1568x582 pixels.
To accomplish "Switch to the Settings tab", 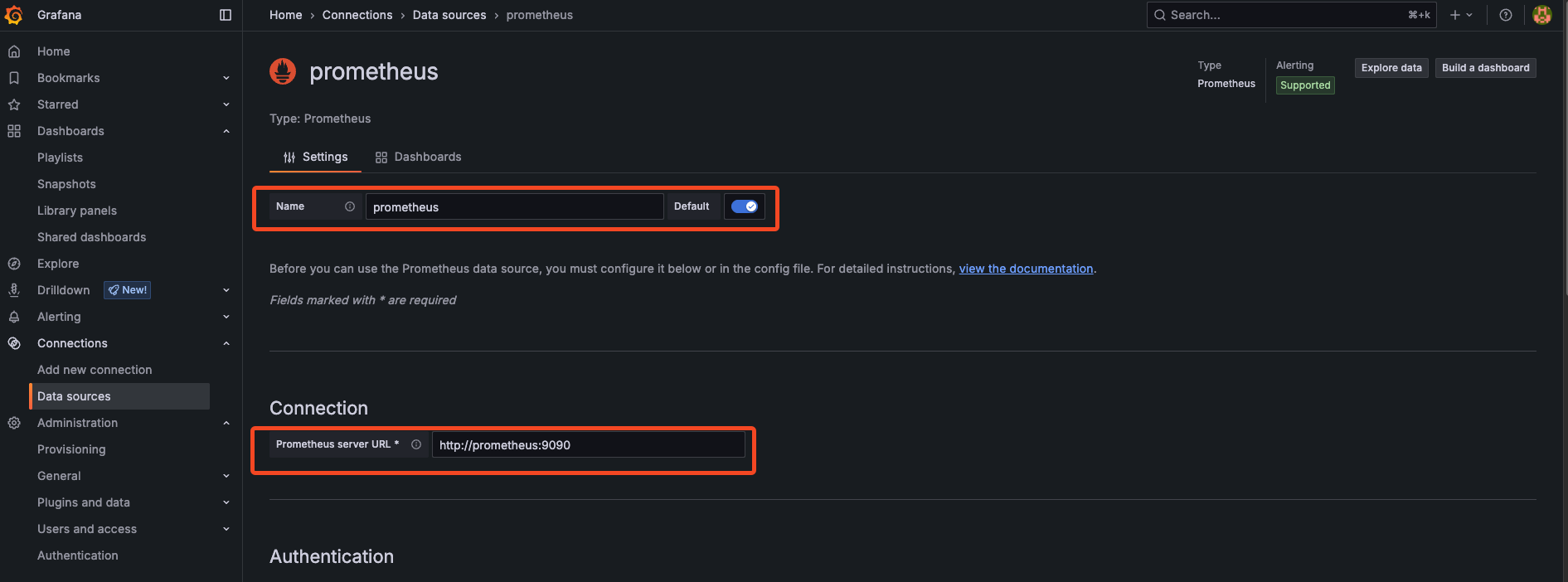I will (x=315, y=157).
